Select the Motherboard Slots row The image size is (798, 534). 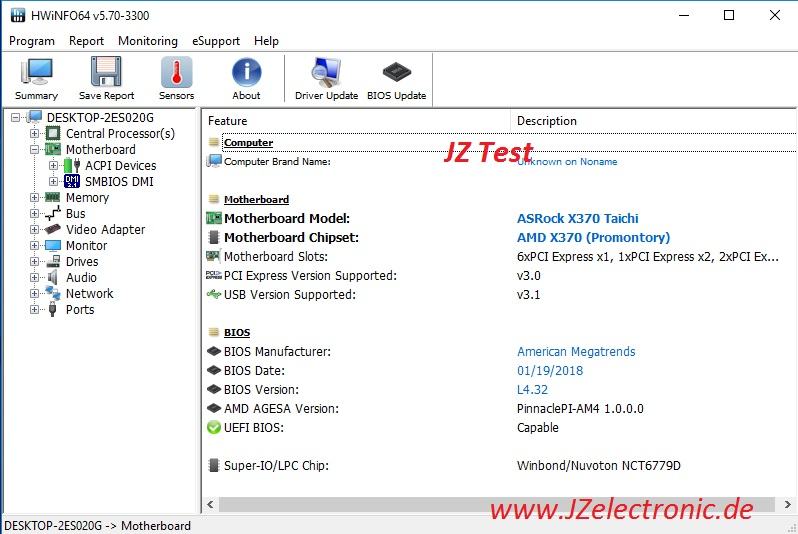pyautogui.click(x=500, y=257)
